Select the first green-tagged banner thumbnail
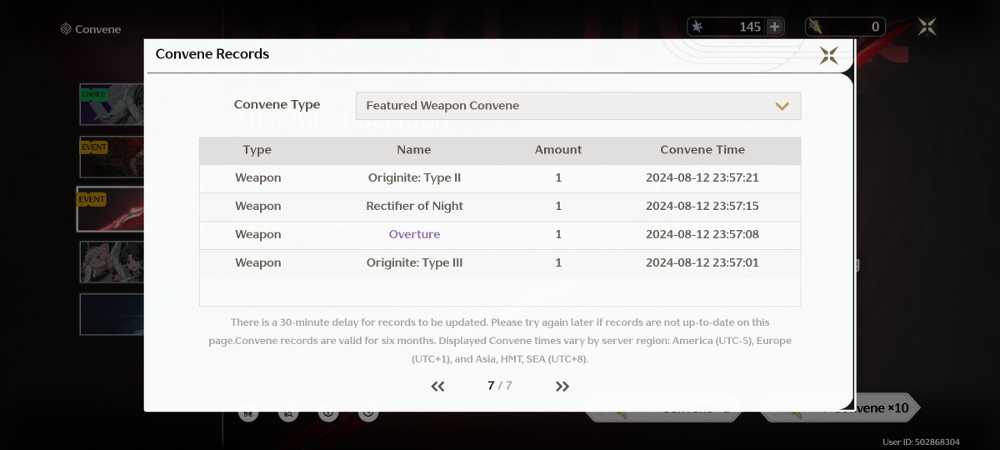This screenshot has height=450, width=1000. point(112,104)
